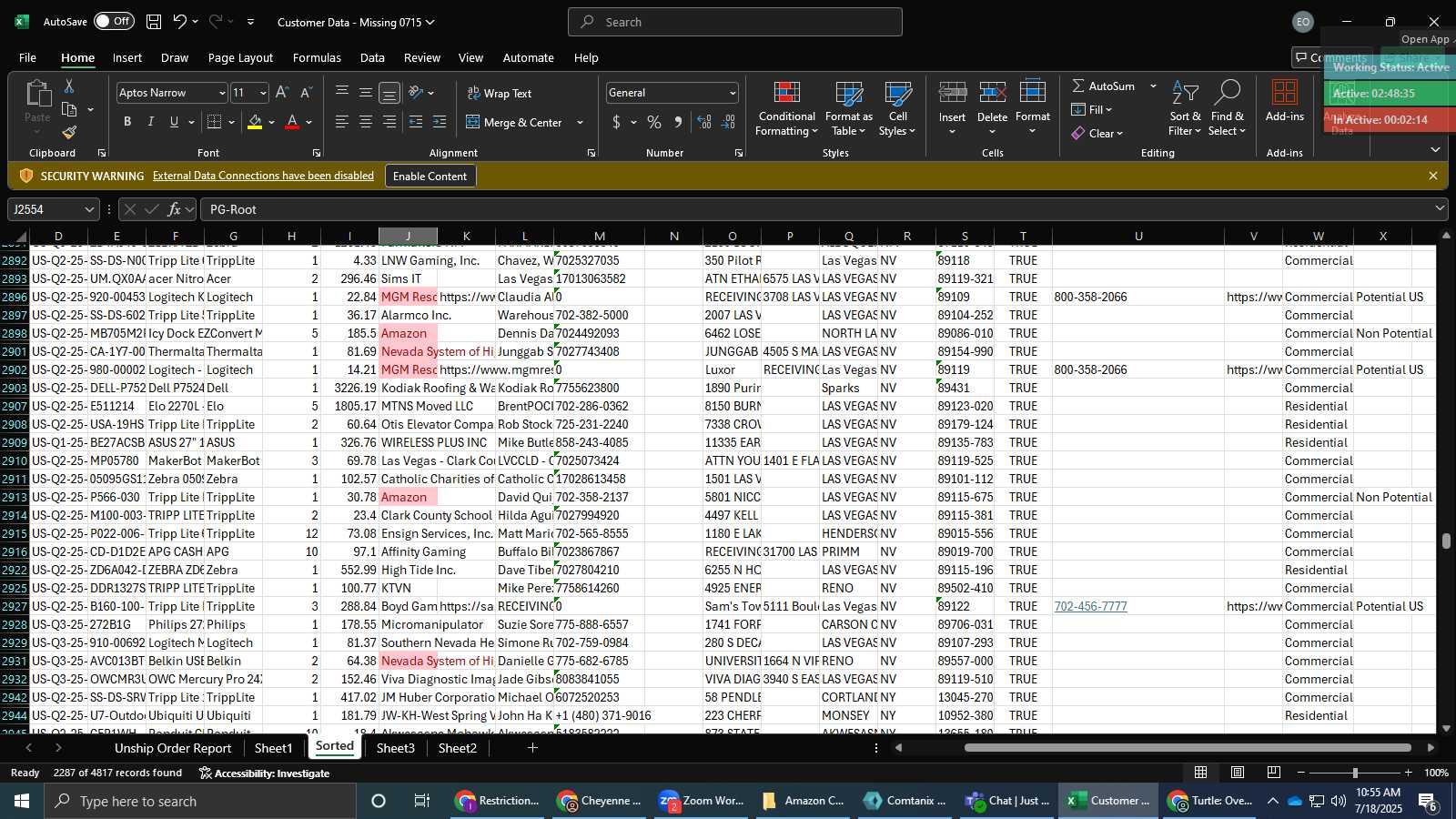The image size is (1456, 819).
Task: Open the font name dropdown
Action: [x=221, y=93]
